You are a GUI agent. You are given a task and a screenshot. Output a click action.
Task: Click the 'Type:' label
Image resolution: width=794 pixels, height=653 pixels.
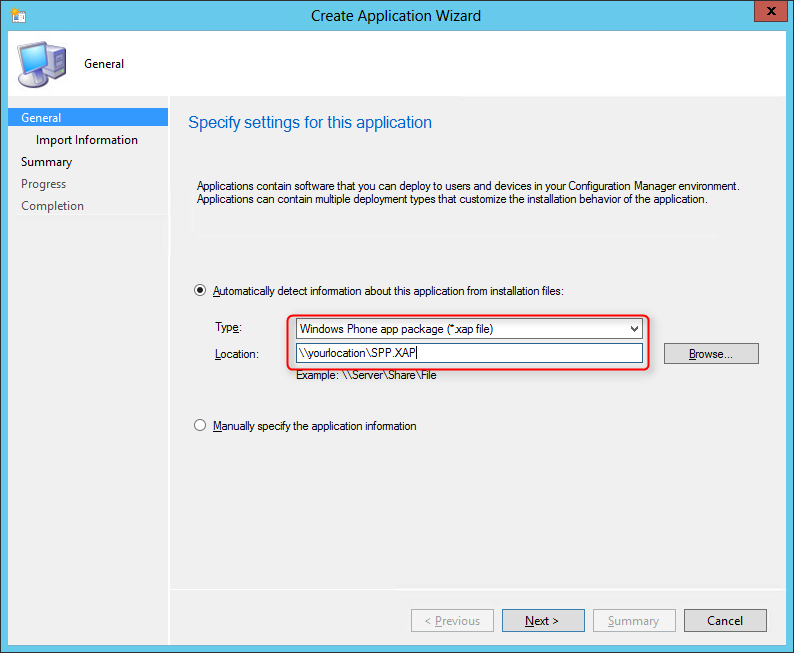tap(228, 328)
